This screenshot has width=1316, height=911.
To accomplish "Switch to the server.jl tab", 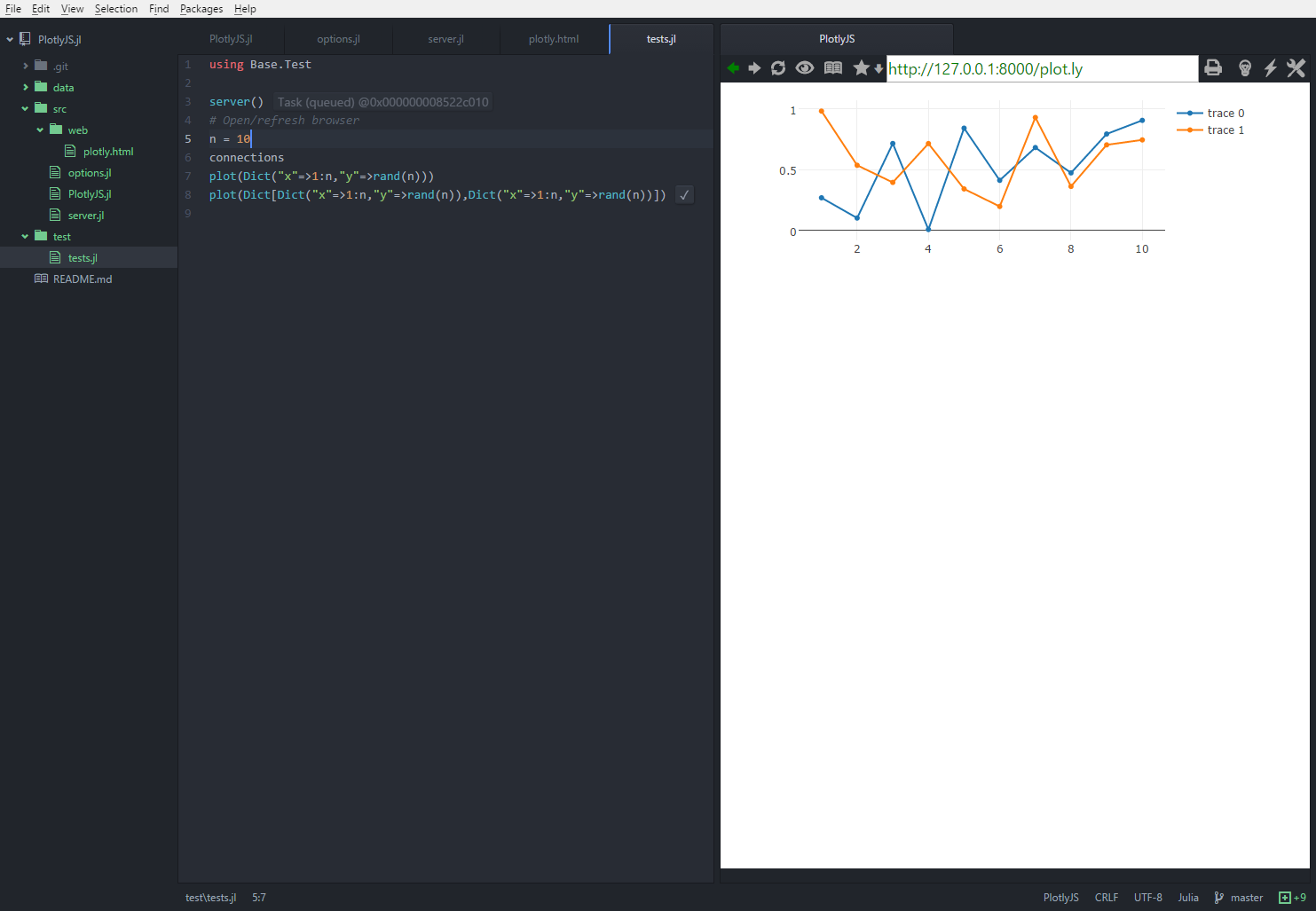I will coord(445,39).
